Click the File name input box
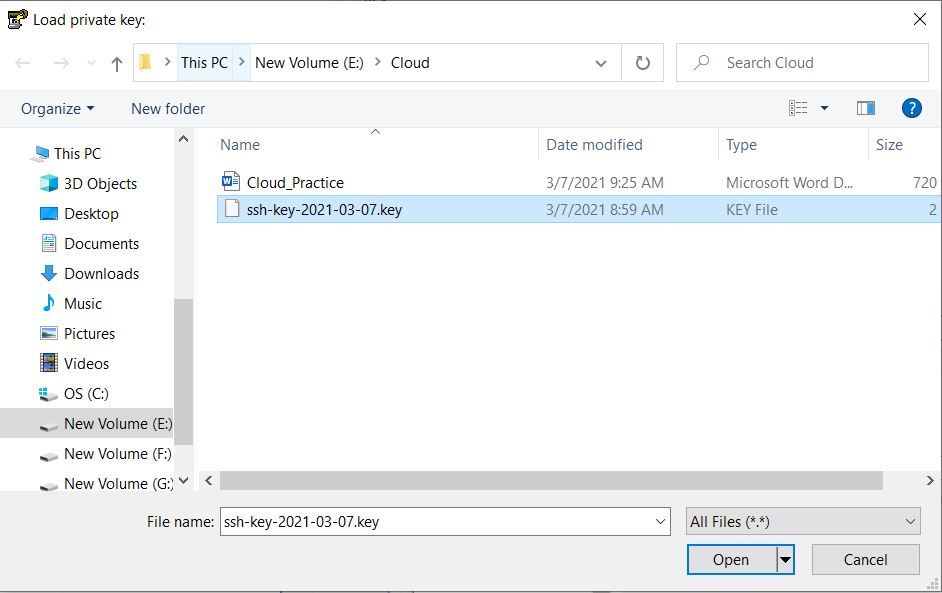The width and height of the screenshot is (942, 593). click(x=445, y=522)
